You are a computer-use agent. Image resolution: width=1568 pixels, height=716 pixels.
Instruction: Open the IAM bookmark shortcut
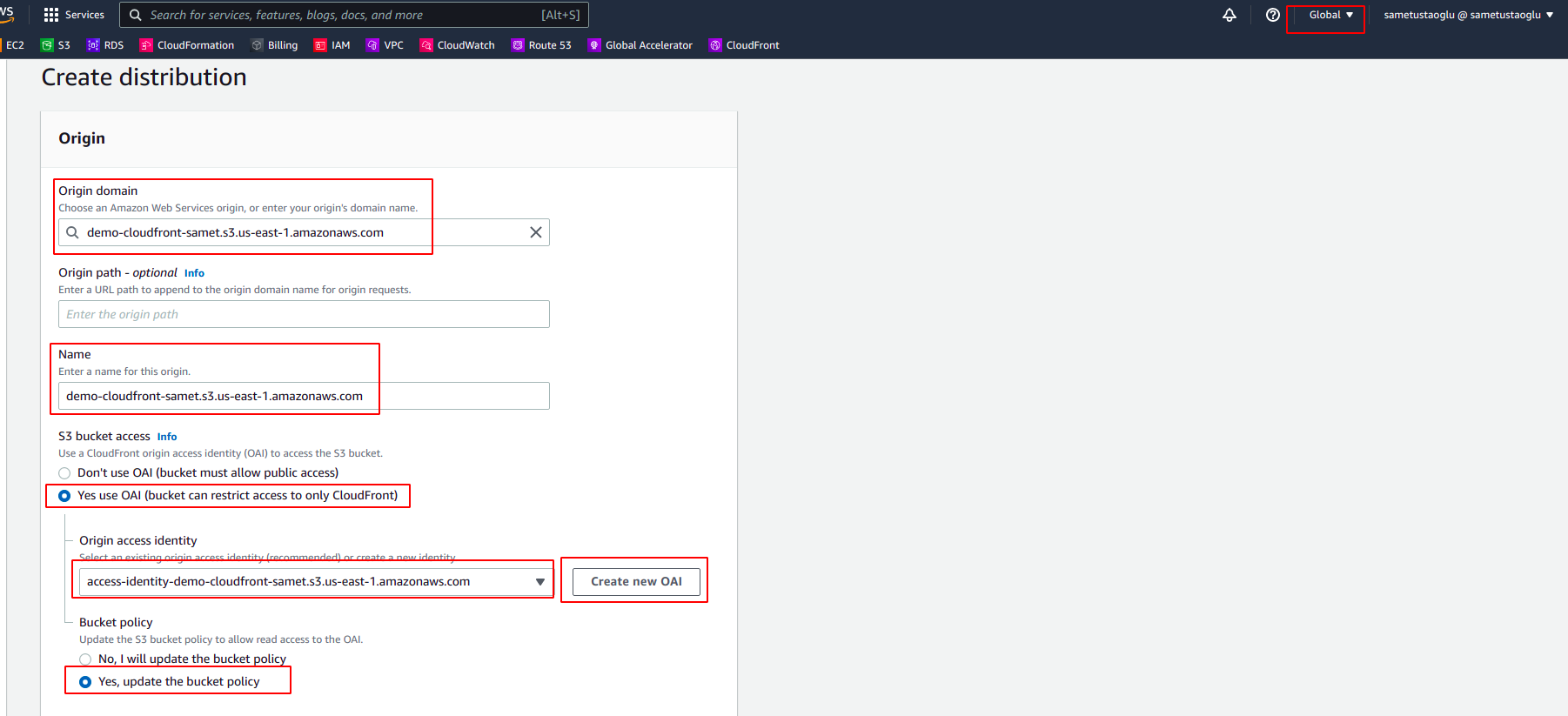pyautogui.click(x=332, y=45)
